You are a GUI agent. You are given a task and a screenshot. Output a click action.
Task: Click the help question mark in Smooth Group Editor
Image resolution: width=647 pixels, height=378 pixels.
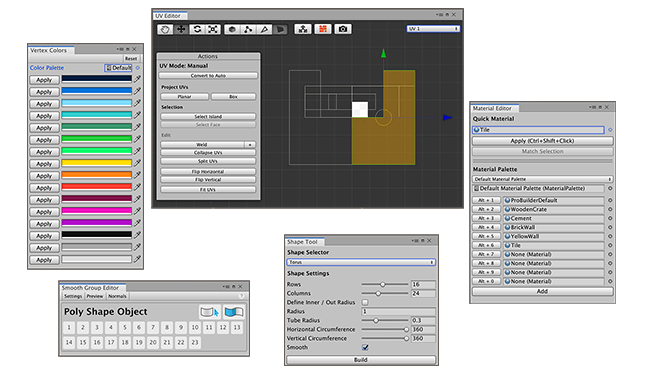pos(242,296)
